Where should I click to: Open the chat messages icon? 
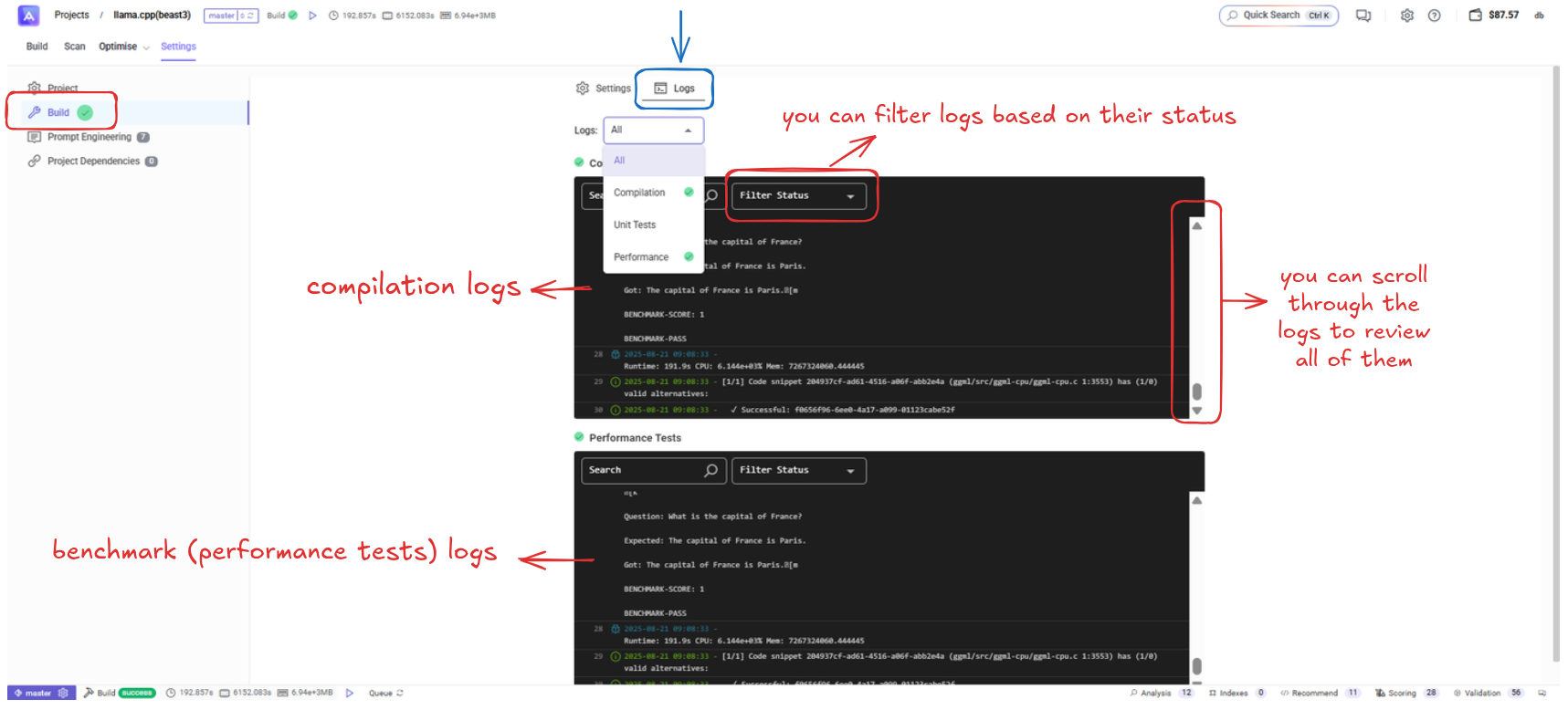1363,16
